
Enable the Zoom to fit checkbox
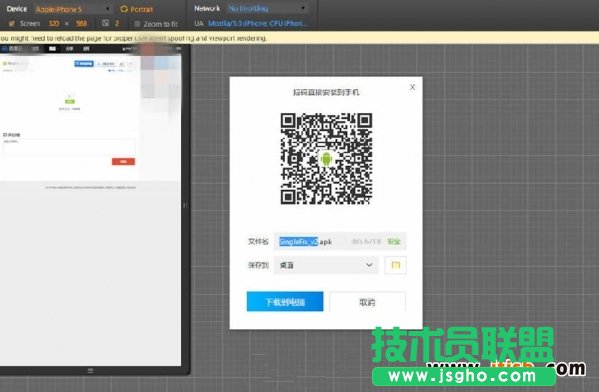click(137, 24)
